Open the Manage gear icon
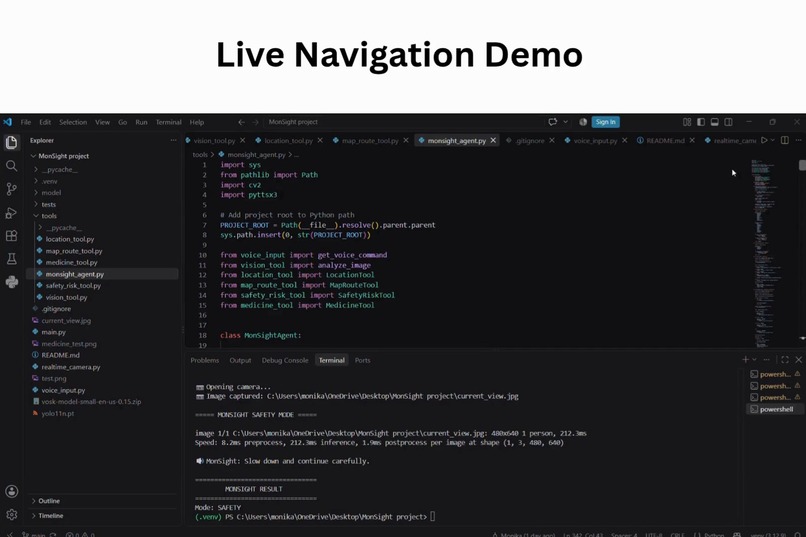This screenshot has height=537, width=806. [x=11, y=514]
